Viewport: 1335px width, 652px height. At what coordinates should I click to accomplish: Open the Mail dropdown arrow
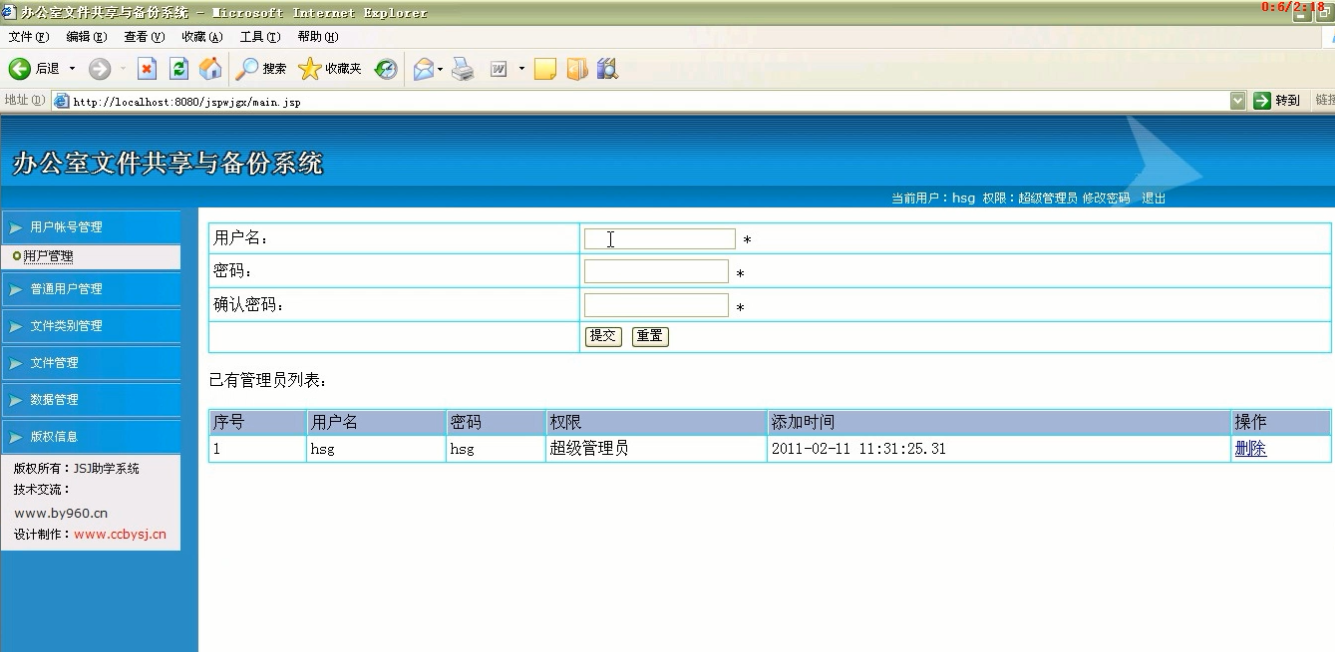tap(440, 69)
